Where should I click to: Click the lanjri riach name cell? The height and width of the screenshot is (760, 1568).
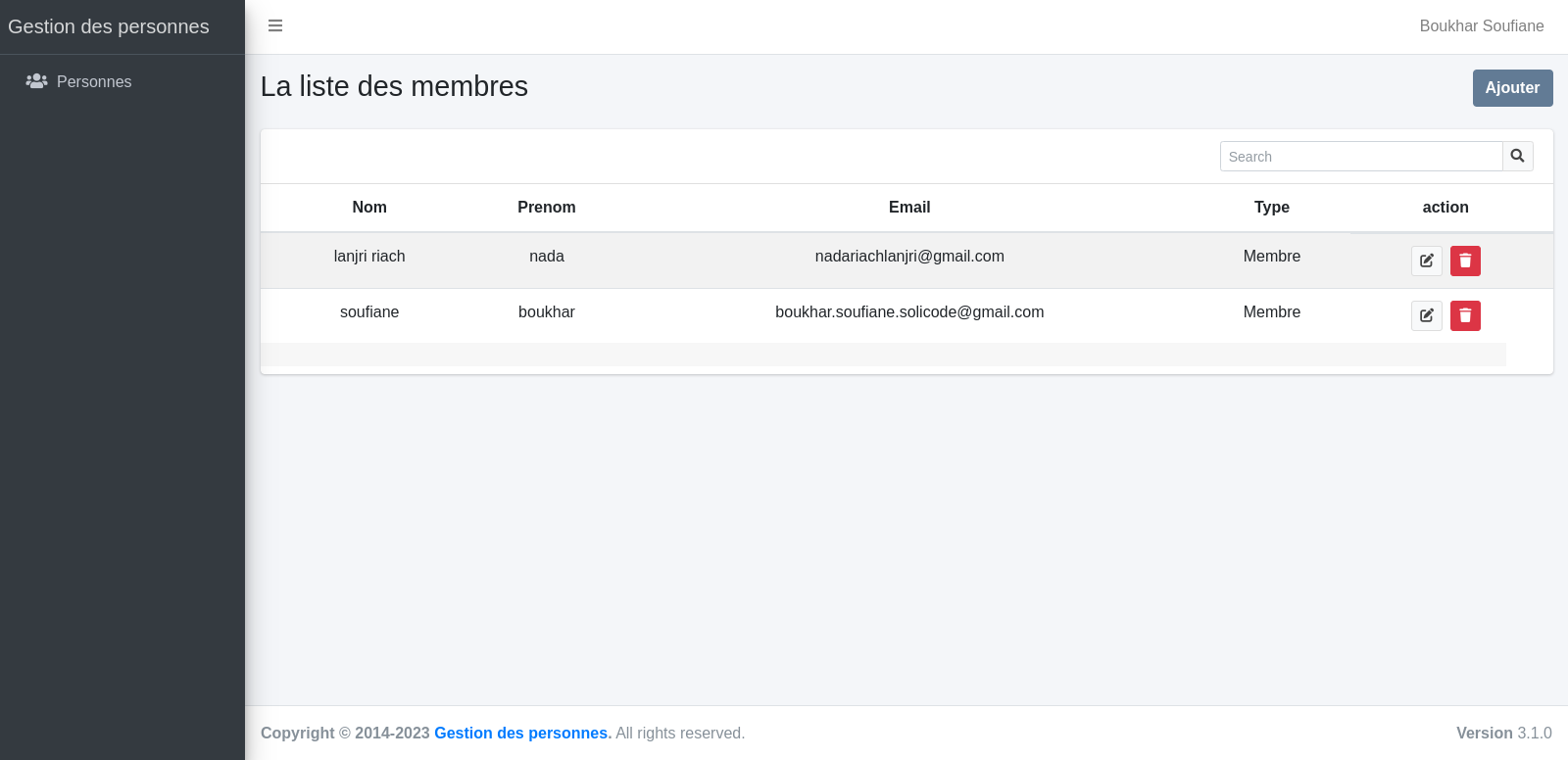pos(369,257)
